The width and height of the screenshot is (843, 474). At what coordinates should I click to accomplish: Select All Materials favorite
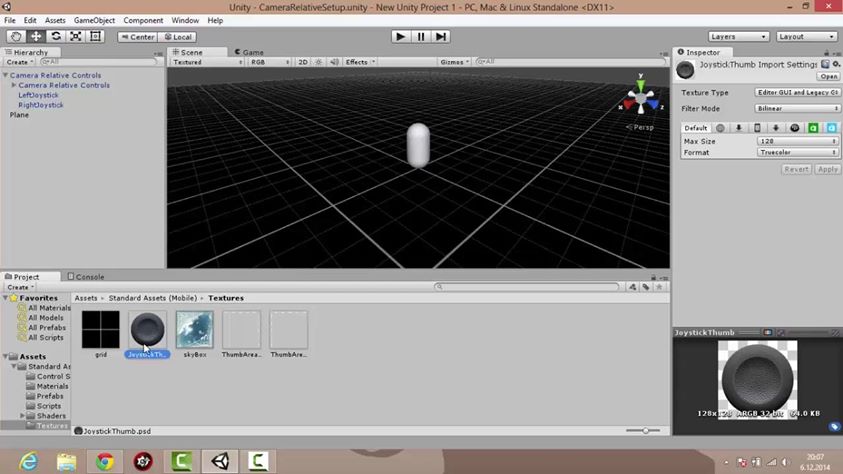point(44,308)
